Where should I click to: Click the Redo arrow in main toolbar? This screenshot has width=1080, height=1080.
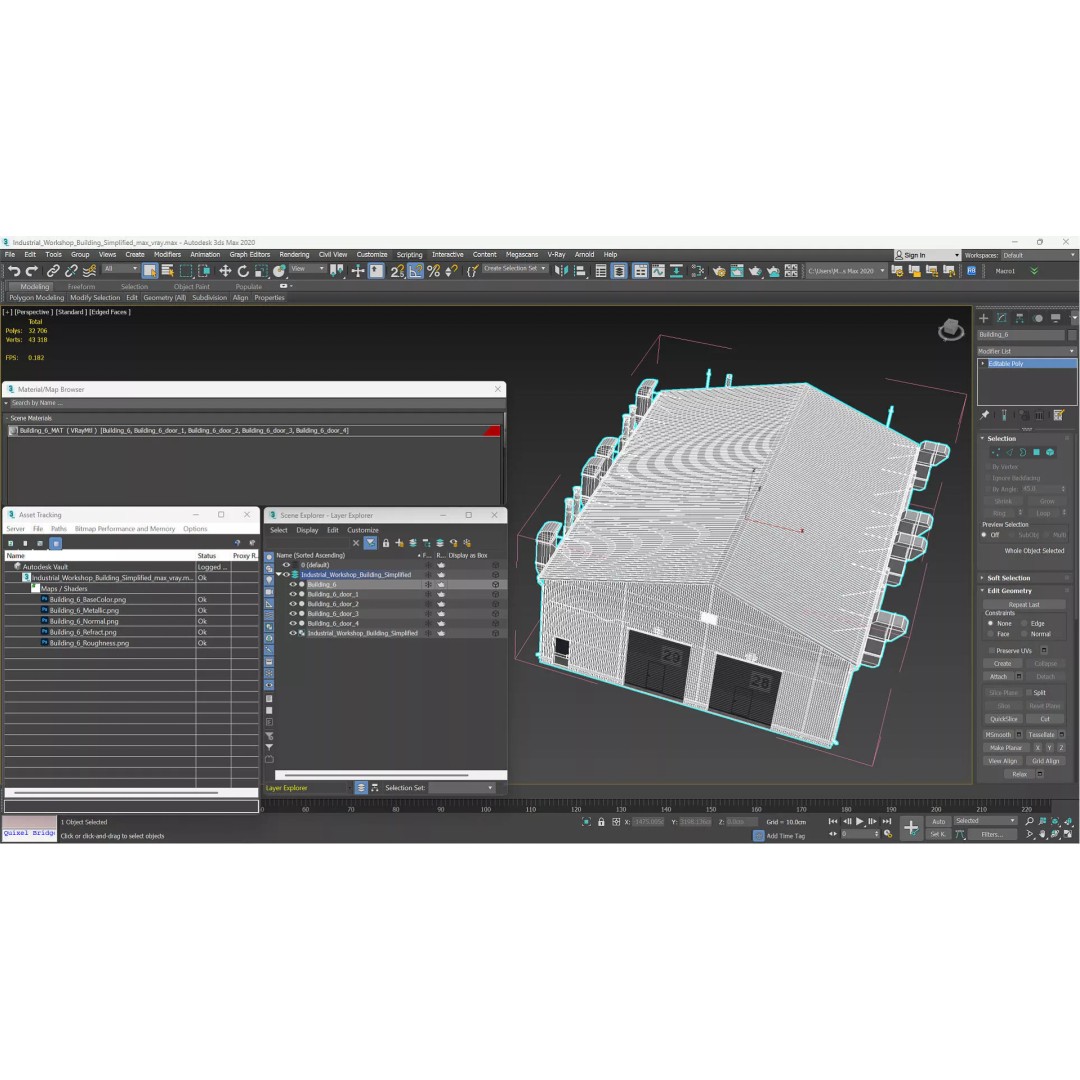tap(32, 271)
